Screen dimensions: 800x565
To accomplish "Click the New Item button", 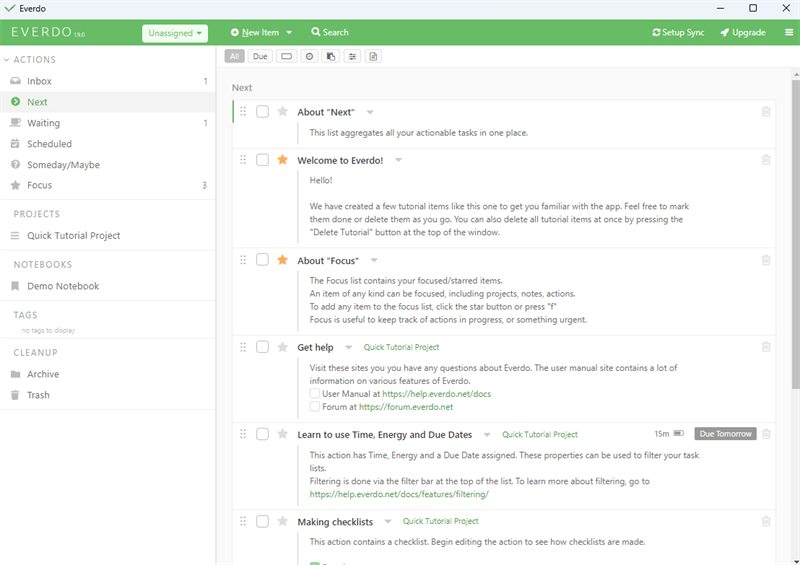I will pos(255,32).
